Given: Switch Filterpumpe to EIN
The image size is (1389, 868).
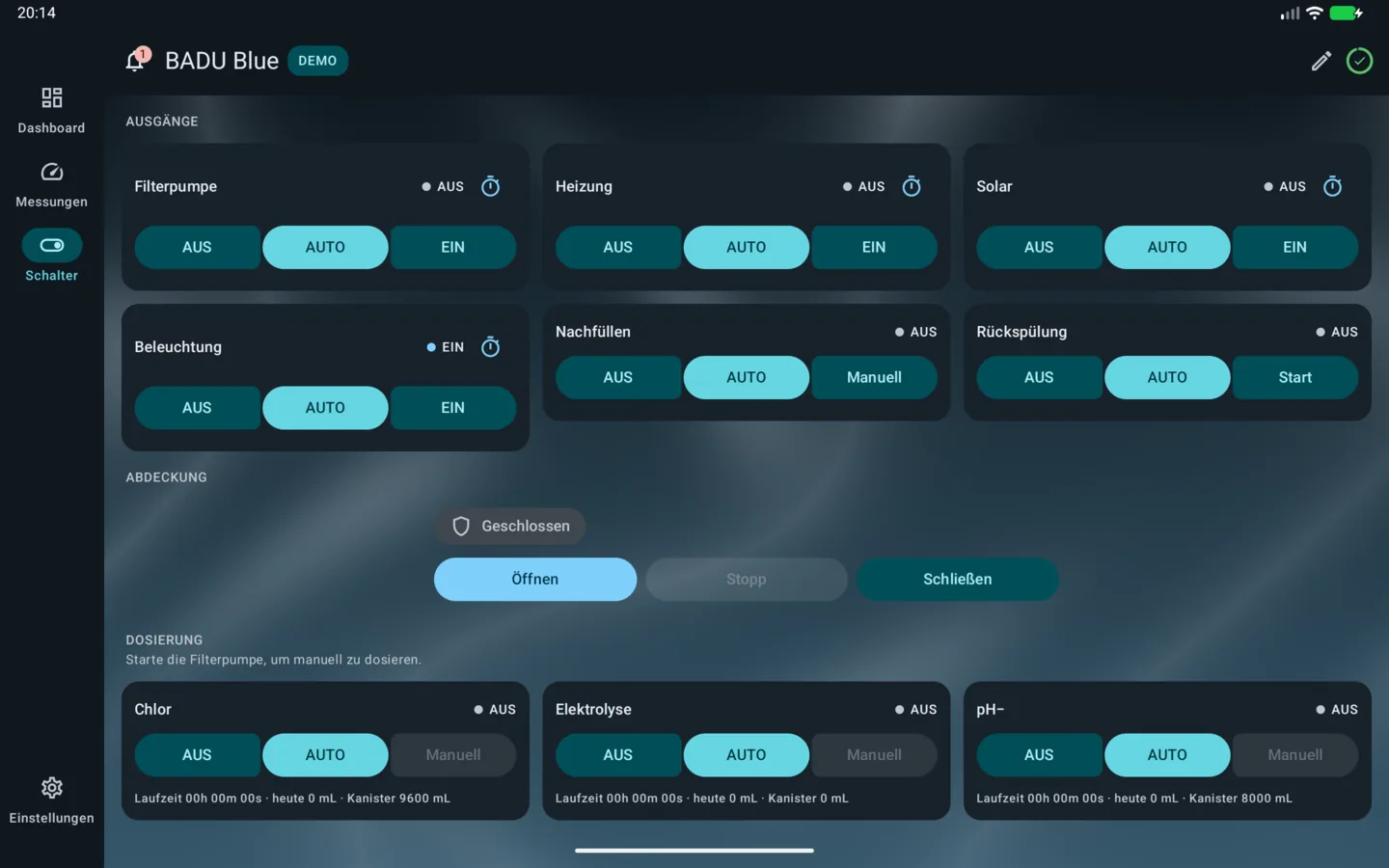Looking at the screenshot, I should point(453,247).
